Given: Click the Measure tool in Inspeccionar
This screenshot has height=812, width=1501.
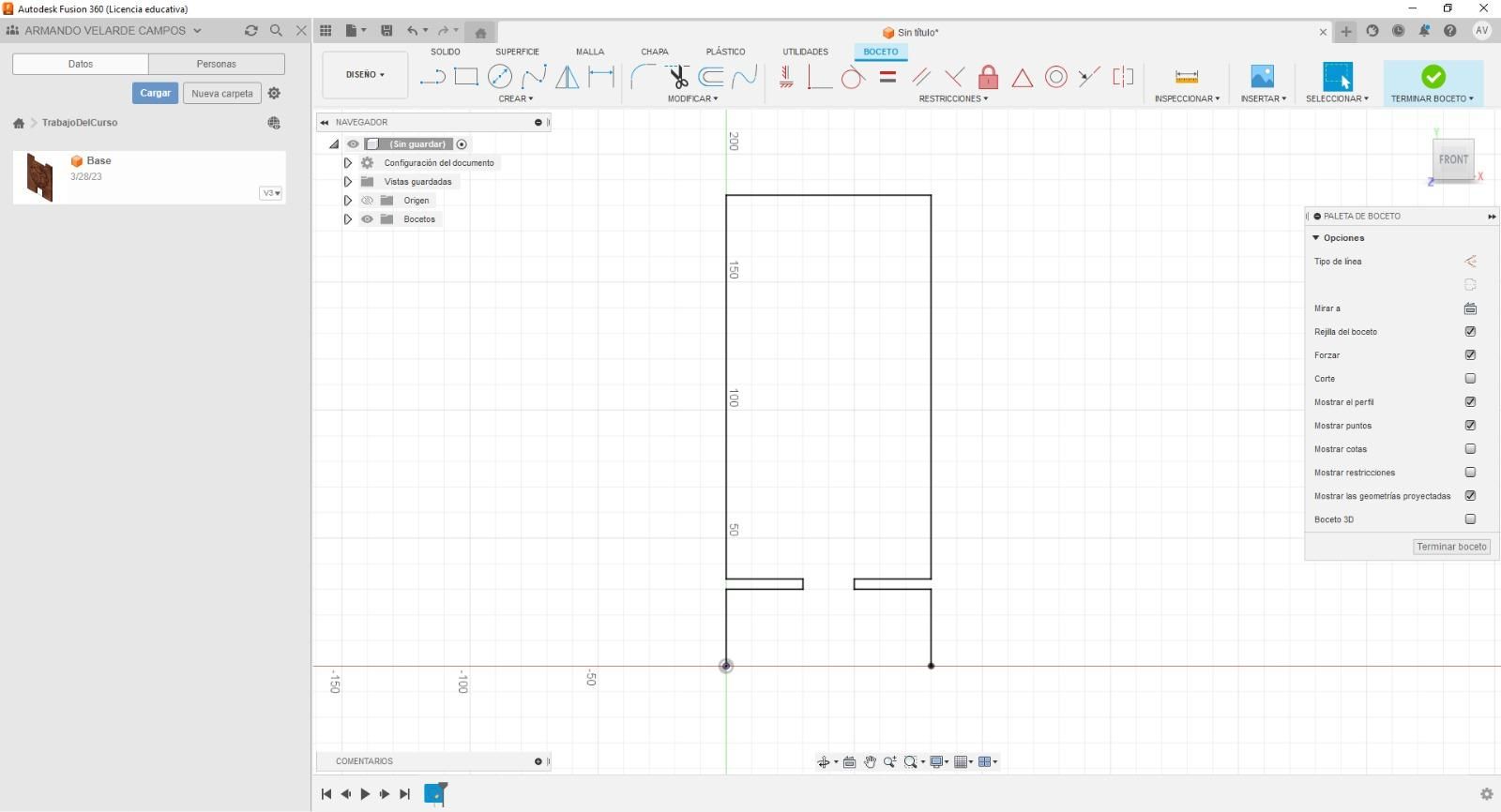Looking at the screenshot, I should tap(1187, 77).
